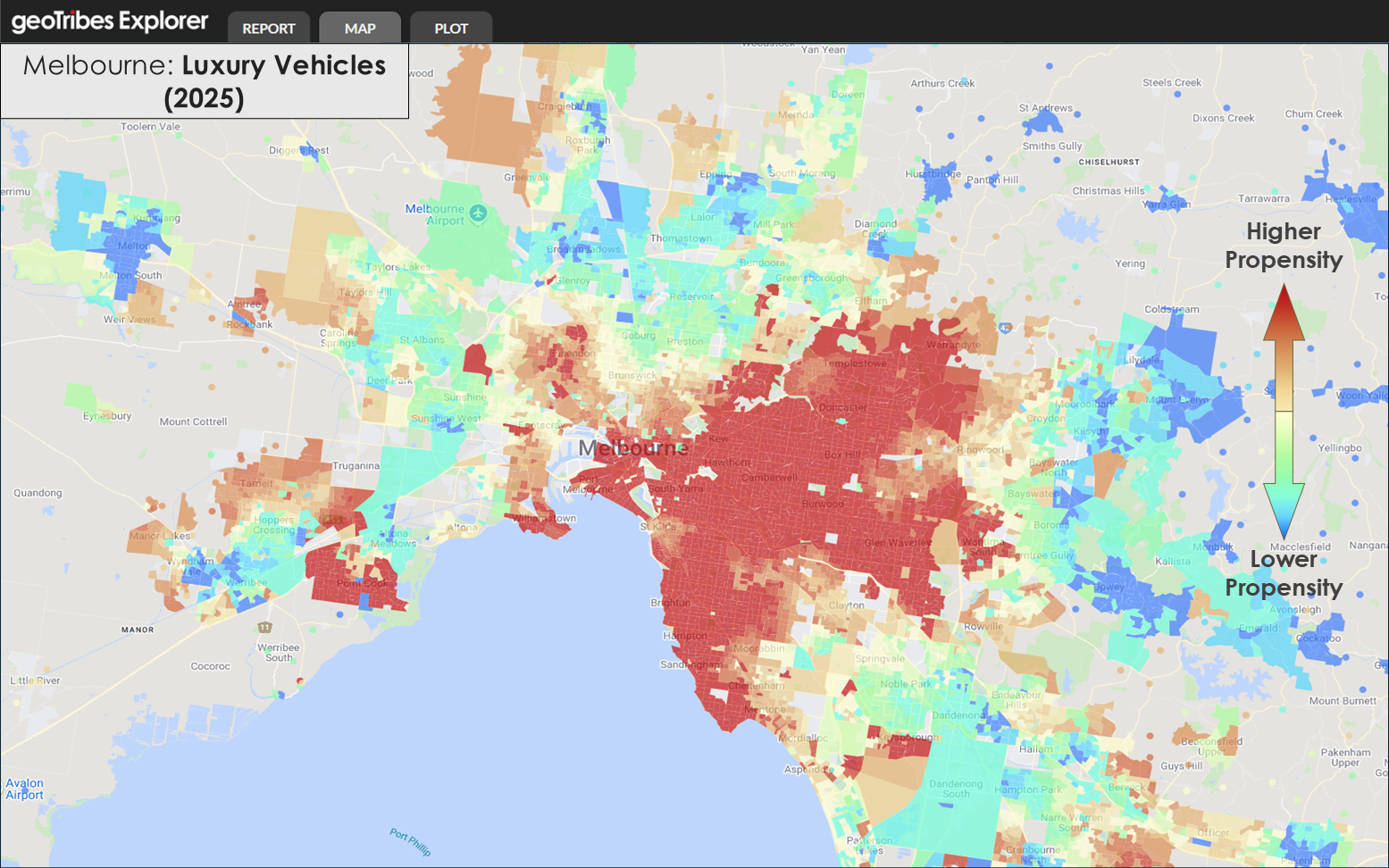
Task: Click the Melbourne Airport plane icon
Action: click(479, 213)
